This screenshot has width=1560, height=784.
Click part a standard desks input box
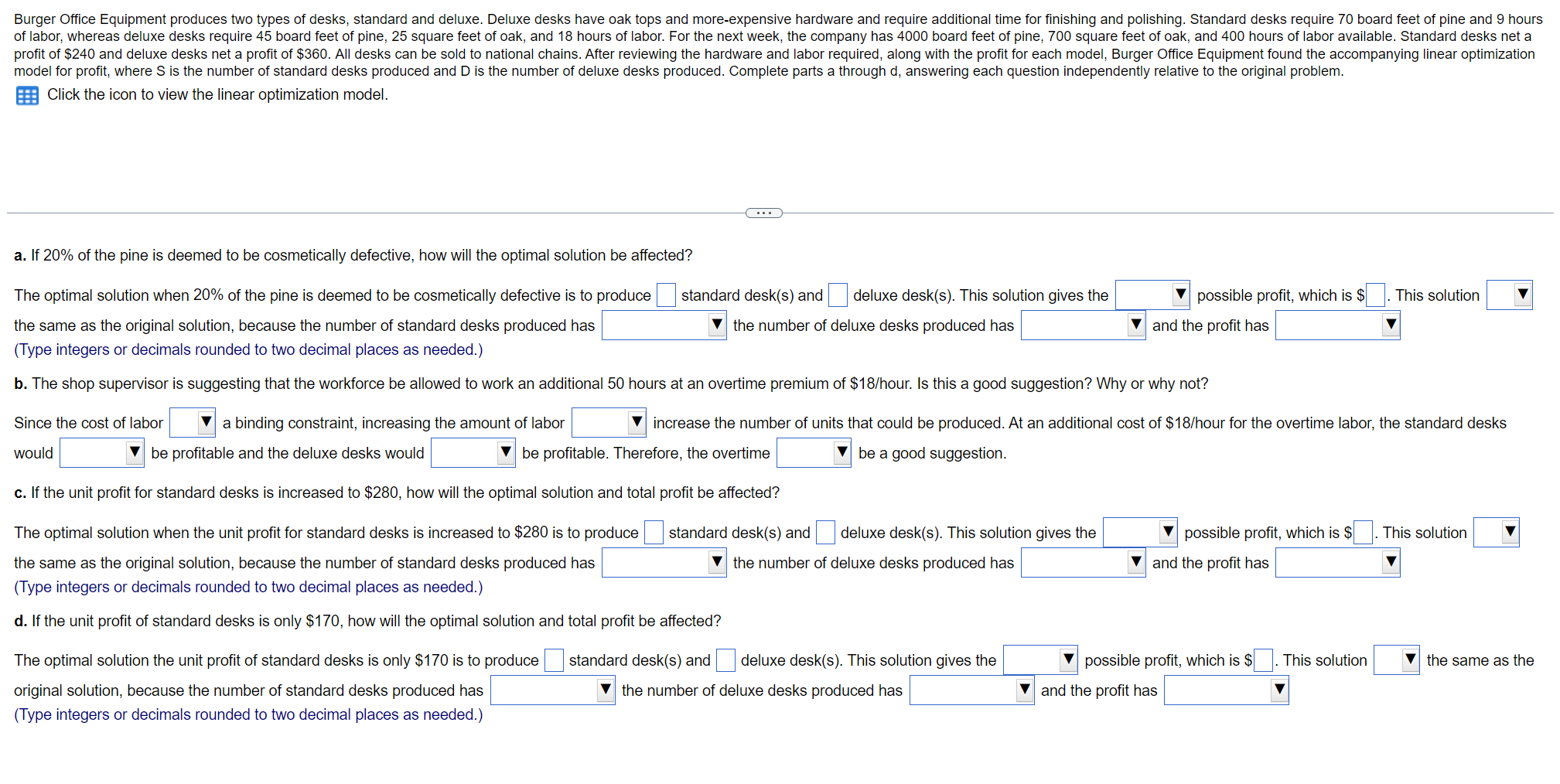click(666, 295)
